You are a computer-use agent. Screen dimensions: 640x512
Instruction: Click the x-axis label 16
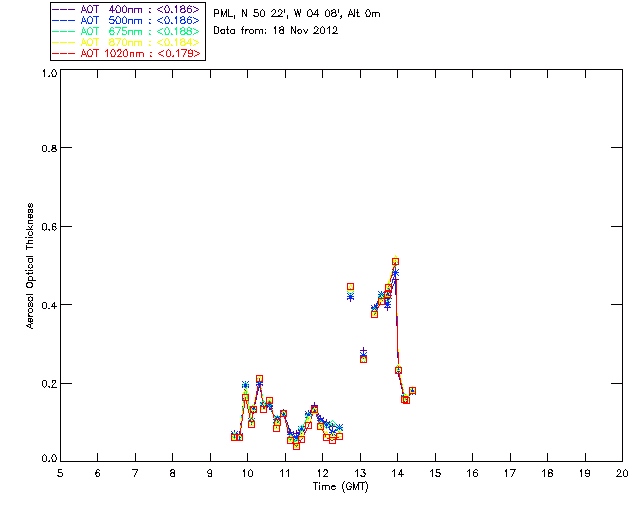[x=472, y=473]
